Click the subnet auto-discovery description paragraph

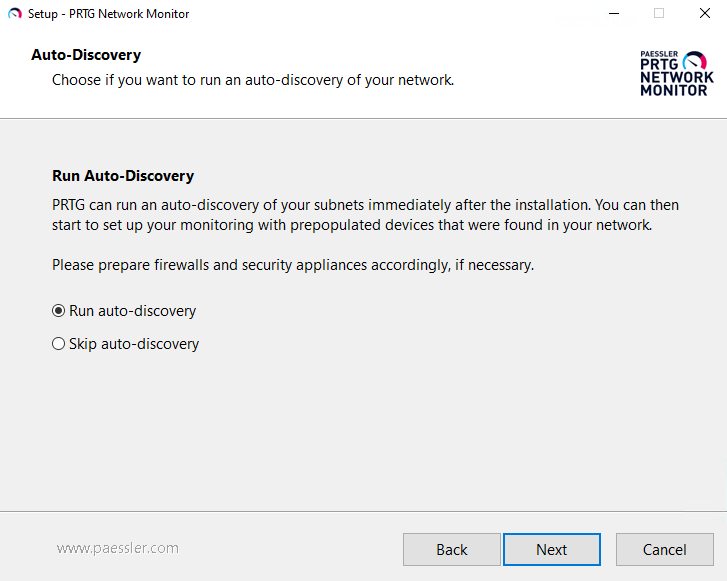(365, 215)
